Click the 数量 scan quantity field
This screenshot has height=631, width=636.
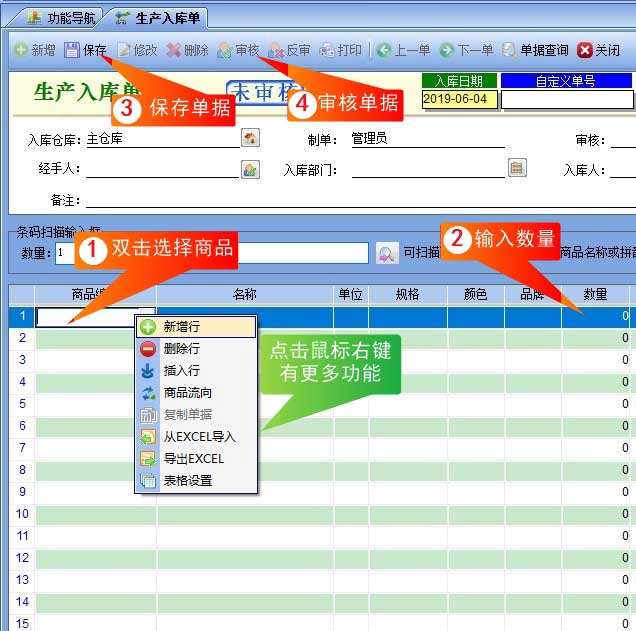(x=66, y=253)
